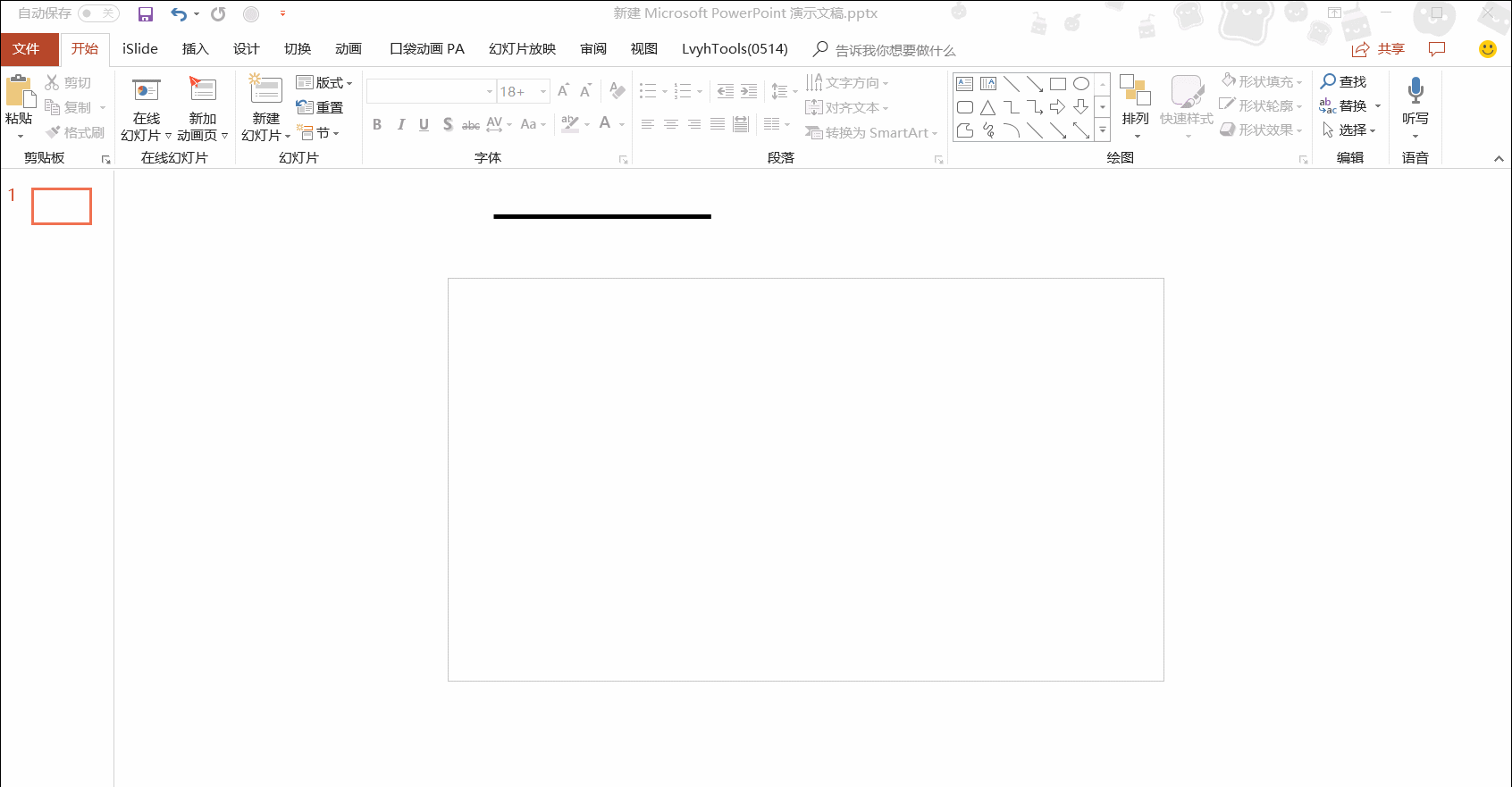Image resolution: width=1512 pixels, height=787 pixels.
Task: Select the oval shape in shapes gallery
Action: 1081,84
